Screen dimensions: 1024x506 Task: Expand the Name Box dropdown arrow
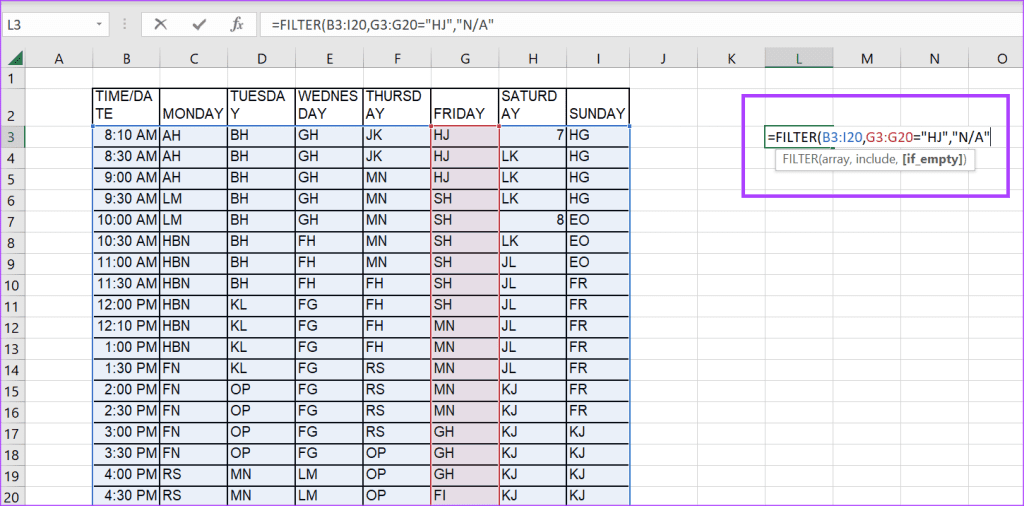coord(100,23)
